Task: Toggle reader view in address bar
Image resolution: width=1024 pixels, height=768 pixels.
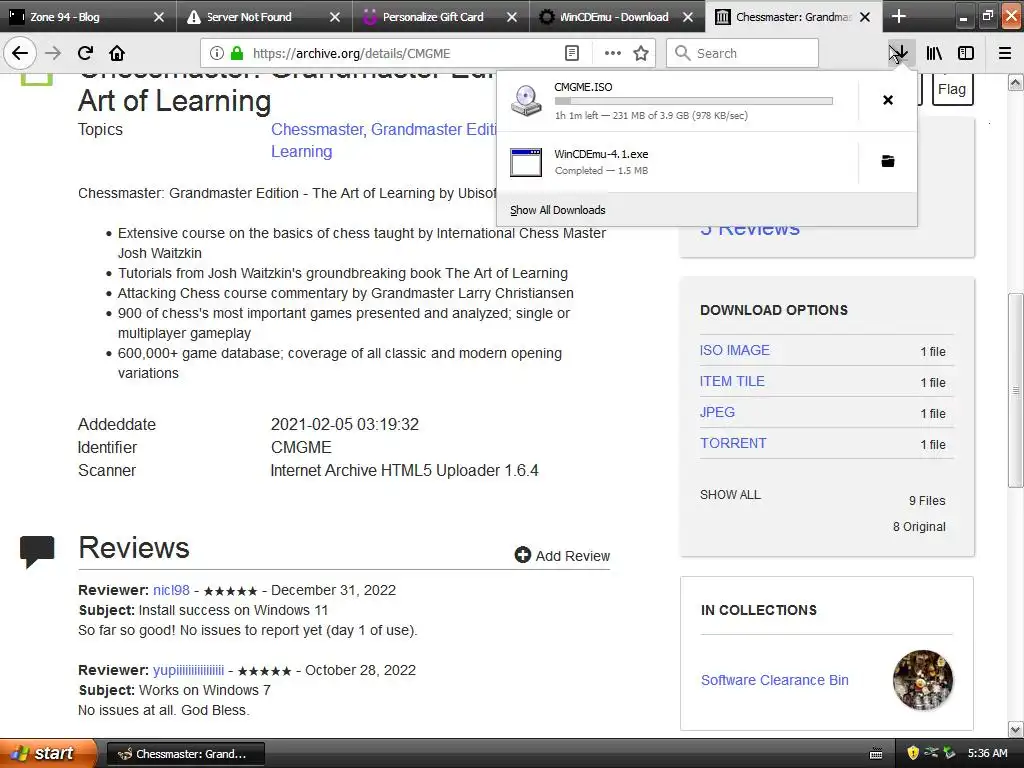Action: [x=572, y=53]
